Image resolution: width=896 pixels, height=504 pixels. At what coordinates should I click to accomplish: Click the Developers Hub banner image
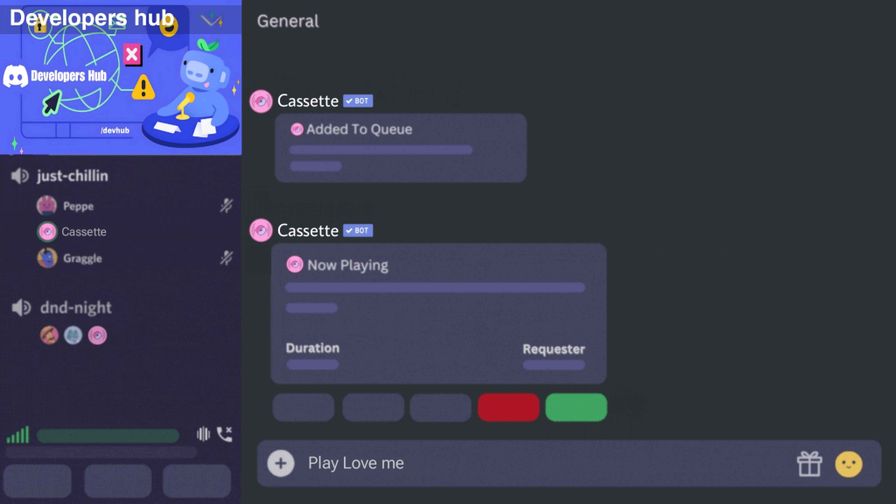pyautogui.click(x=121, y=77)
